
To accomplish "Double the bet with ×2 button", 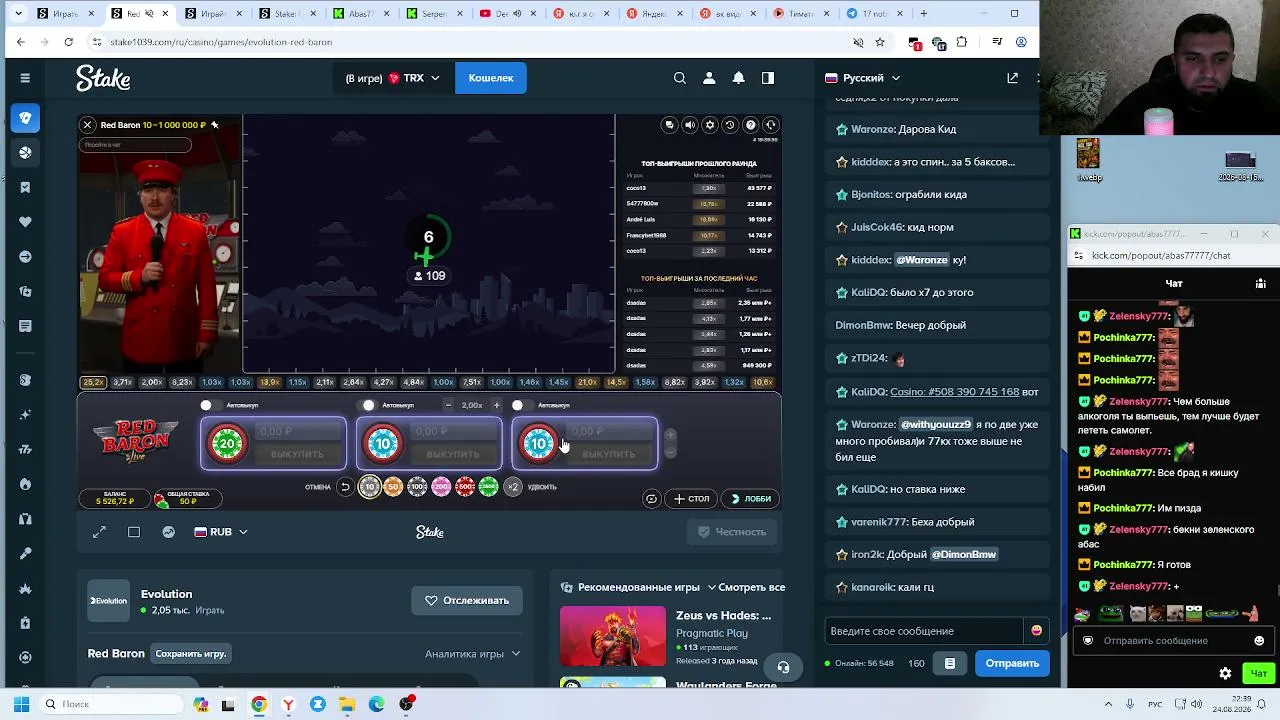I will pos(513,487).
